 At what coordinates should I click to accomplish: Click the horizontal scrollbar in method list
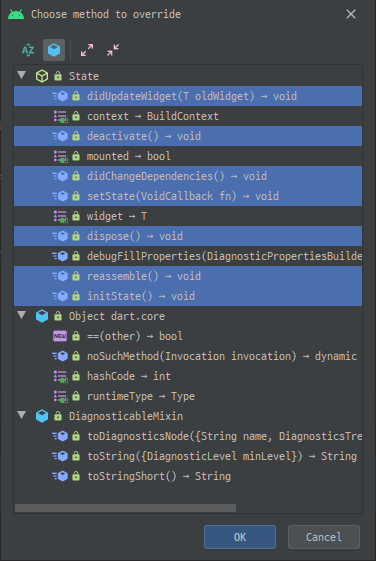click(x=125, y=508)
